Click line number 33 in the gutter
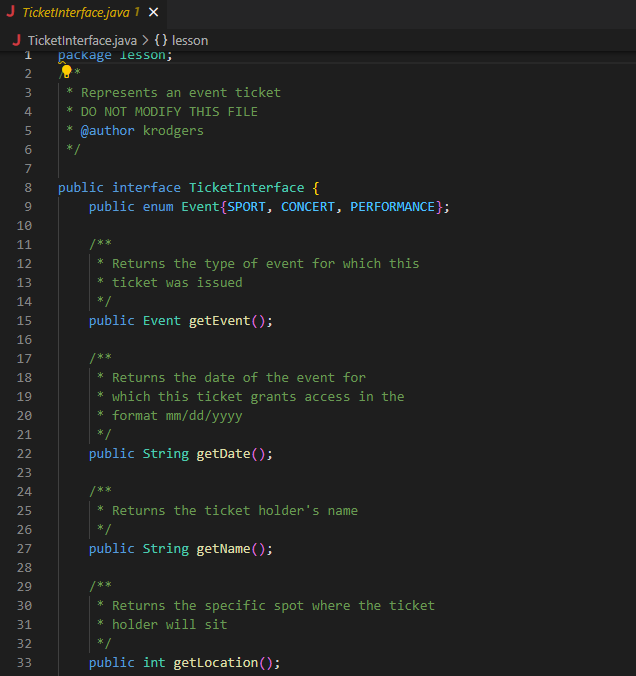636x676 pixels. click(x=24, y=662)
